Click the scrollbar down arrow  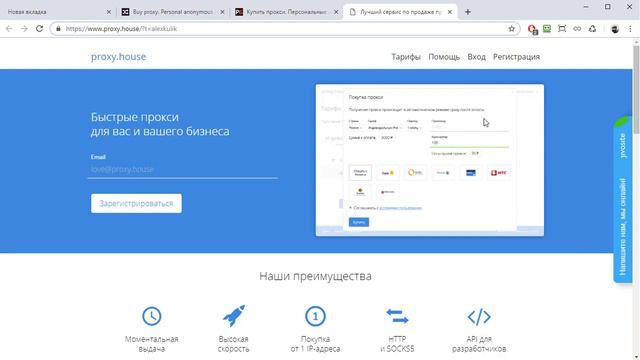click(x=636, y=356)
